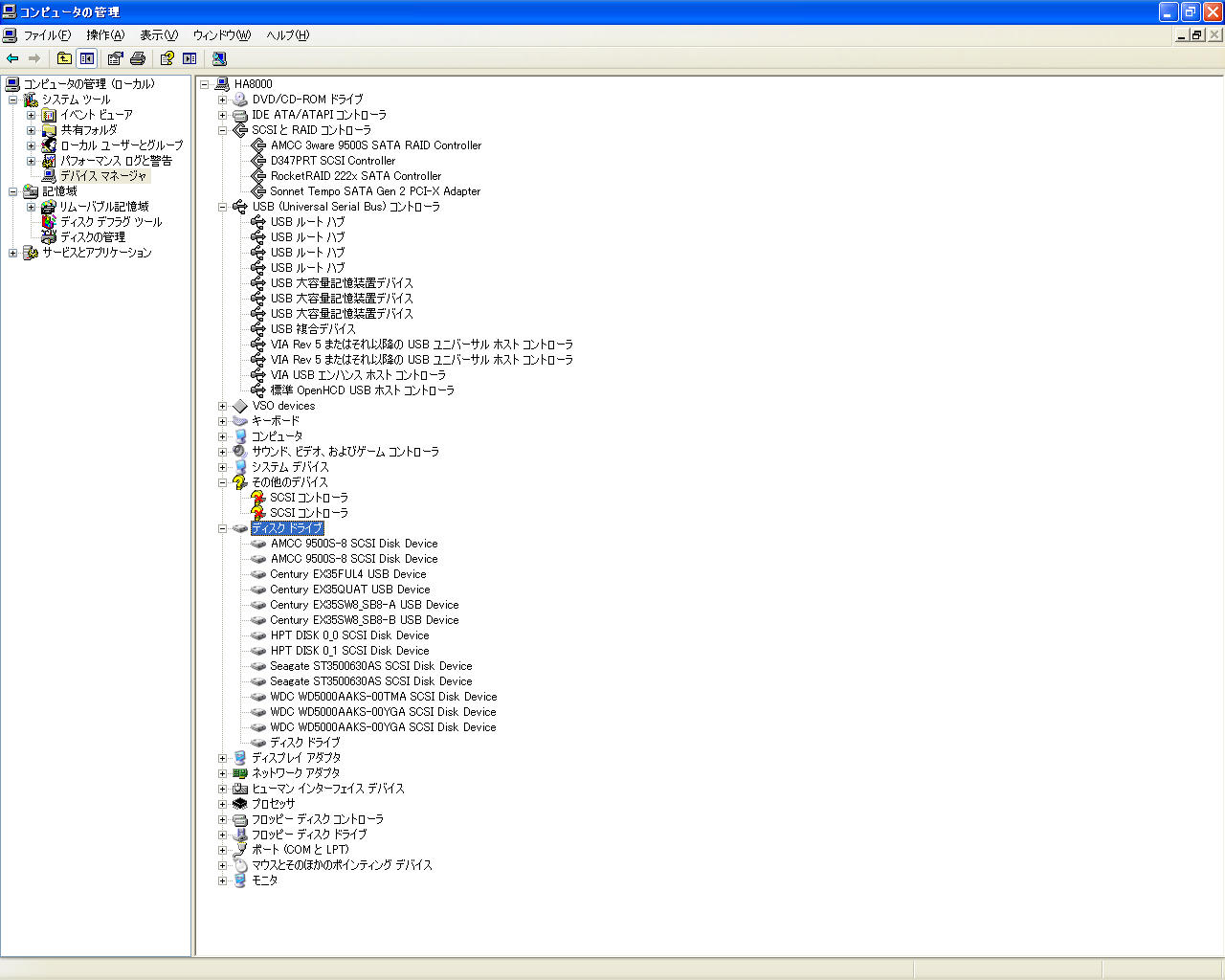Click the プロセッサ chip icon
The image size is (1225, 980).
pos(240,804)
